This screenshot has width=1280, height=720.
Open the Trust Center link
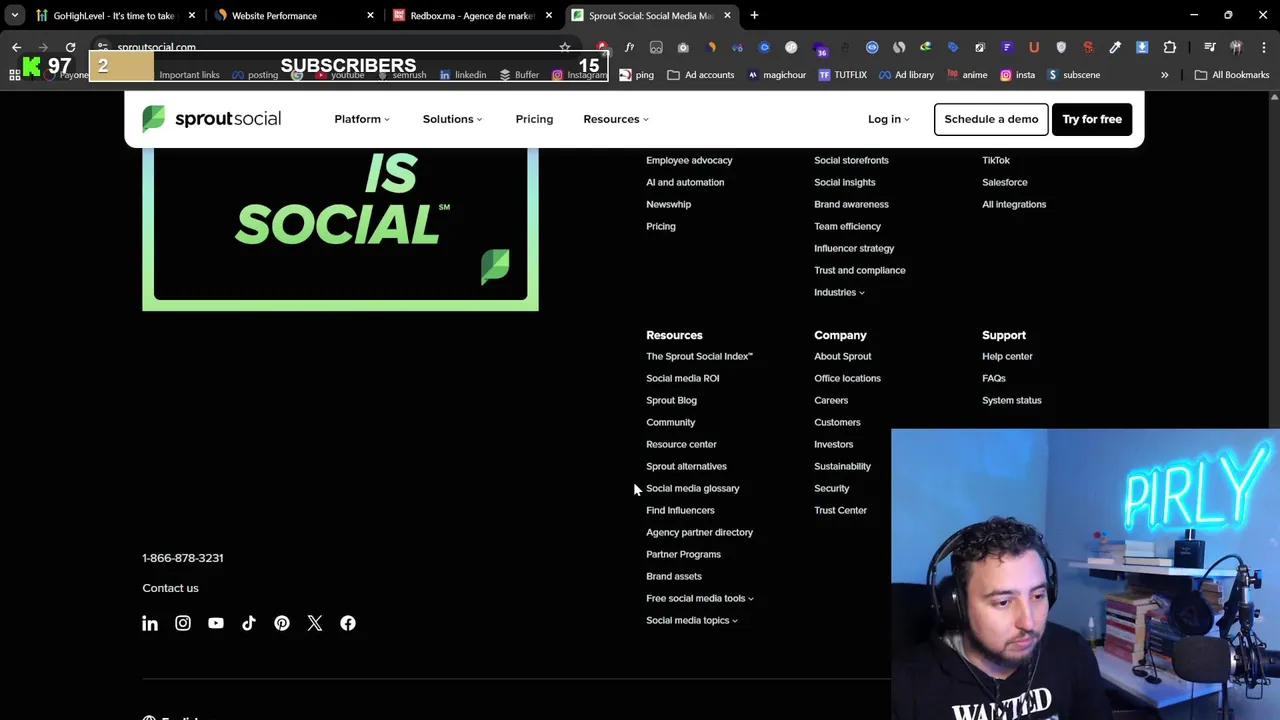pyautogui.click(x=840, y=510)
